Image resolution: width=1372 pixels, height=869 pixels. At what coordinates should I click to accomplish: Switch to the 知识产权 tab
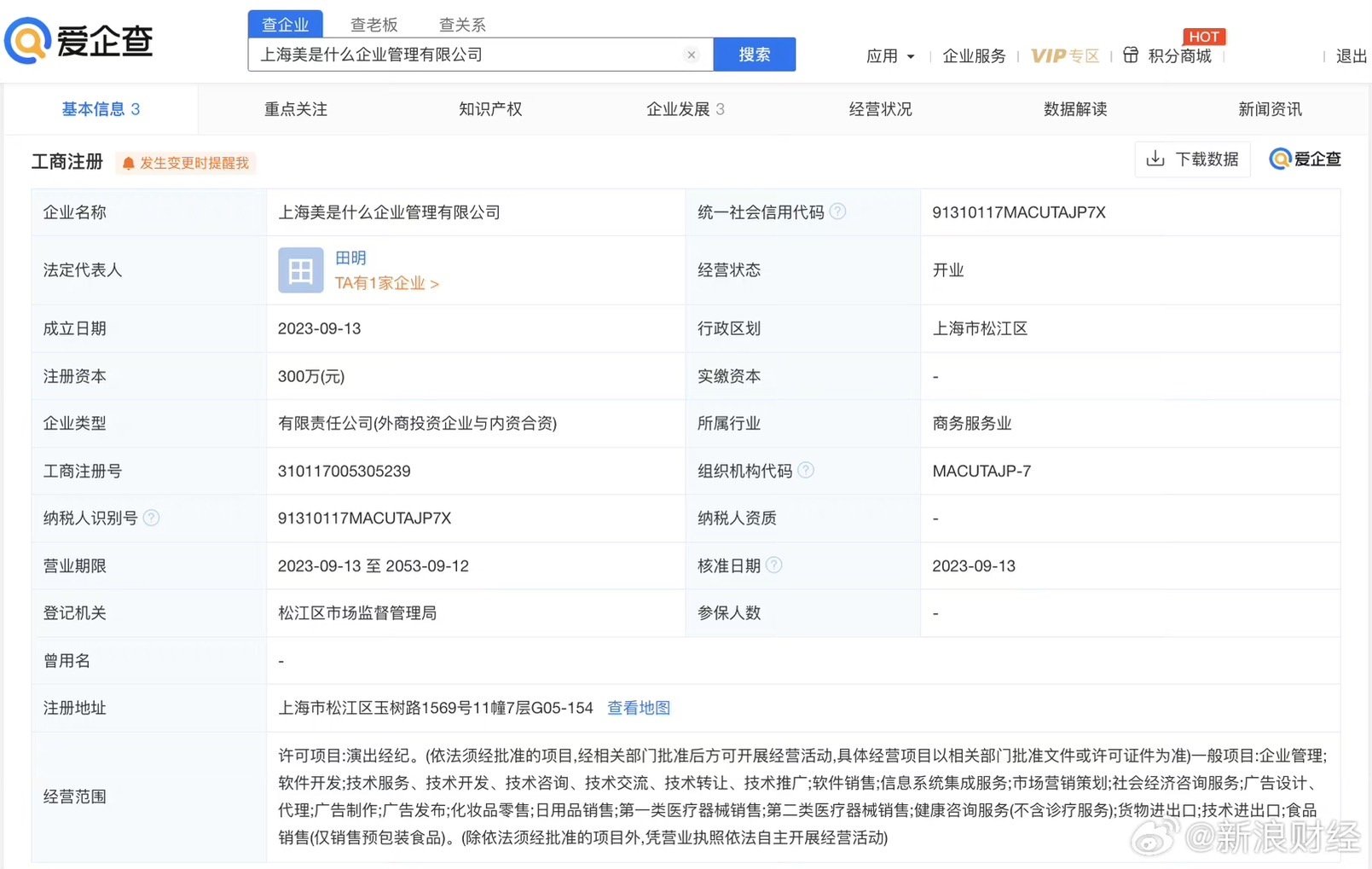(x=490, y=109)
